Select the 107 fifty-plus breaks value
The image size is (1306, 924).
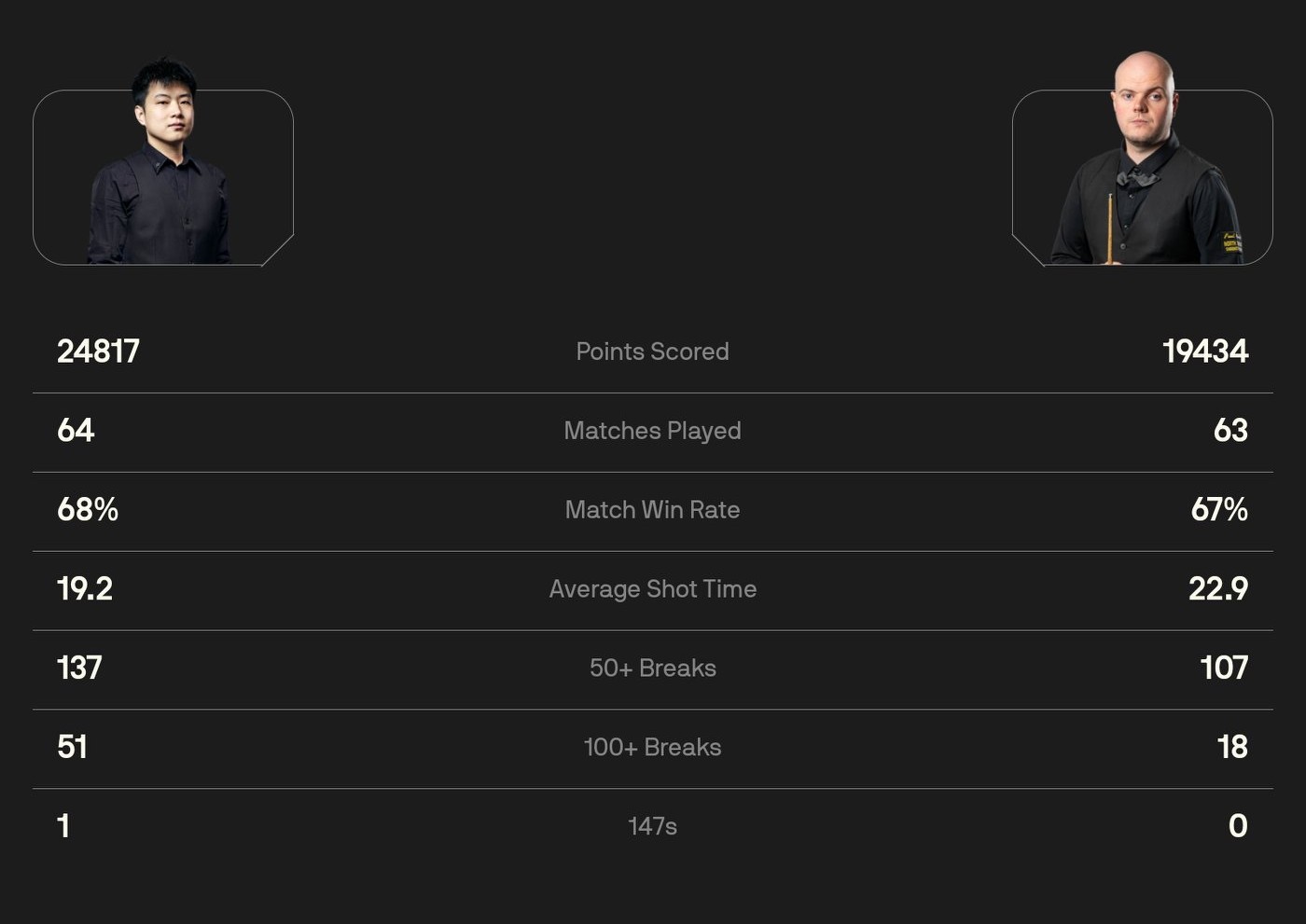(1223, 669)
